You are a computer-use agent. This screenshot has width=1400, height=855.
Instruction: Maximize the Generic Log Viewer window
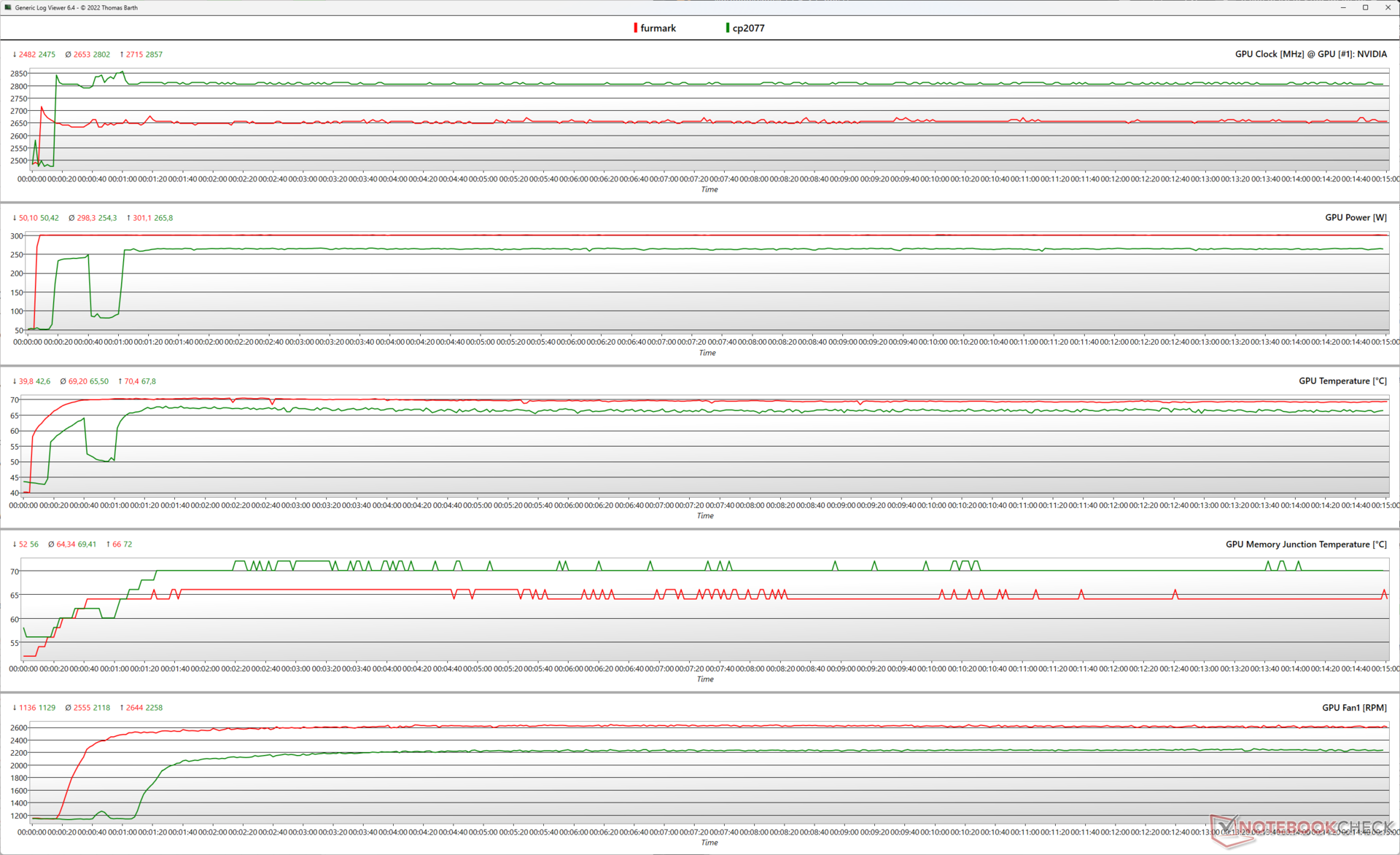(x=1365, y=7)
